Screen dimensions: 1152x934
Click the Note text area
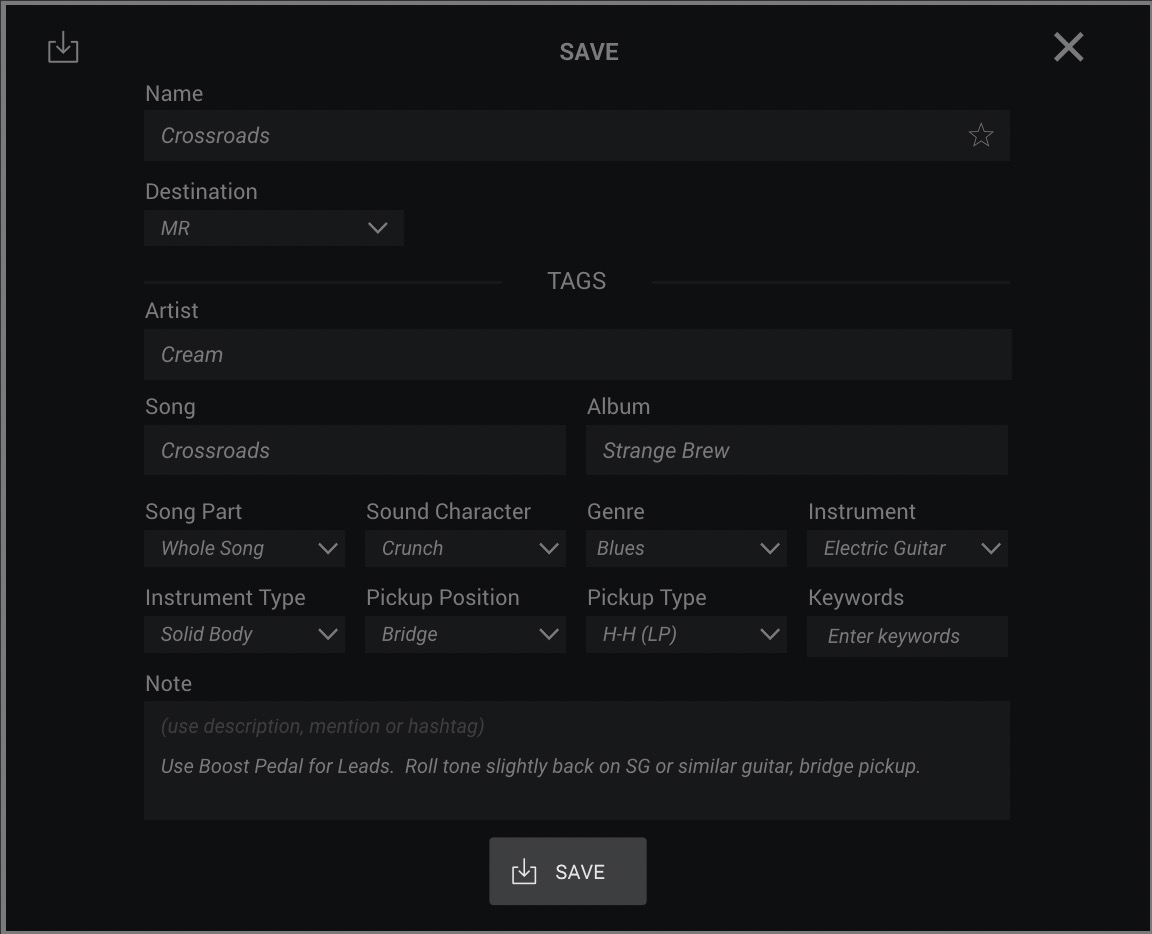coord(577,761)
